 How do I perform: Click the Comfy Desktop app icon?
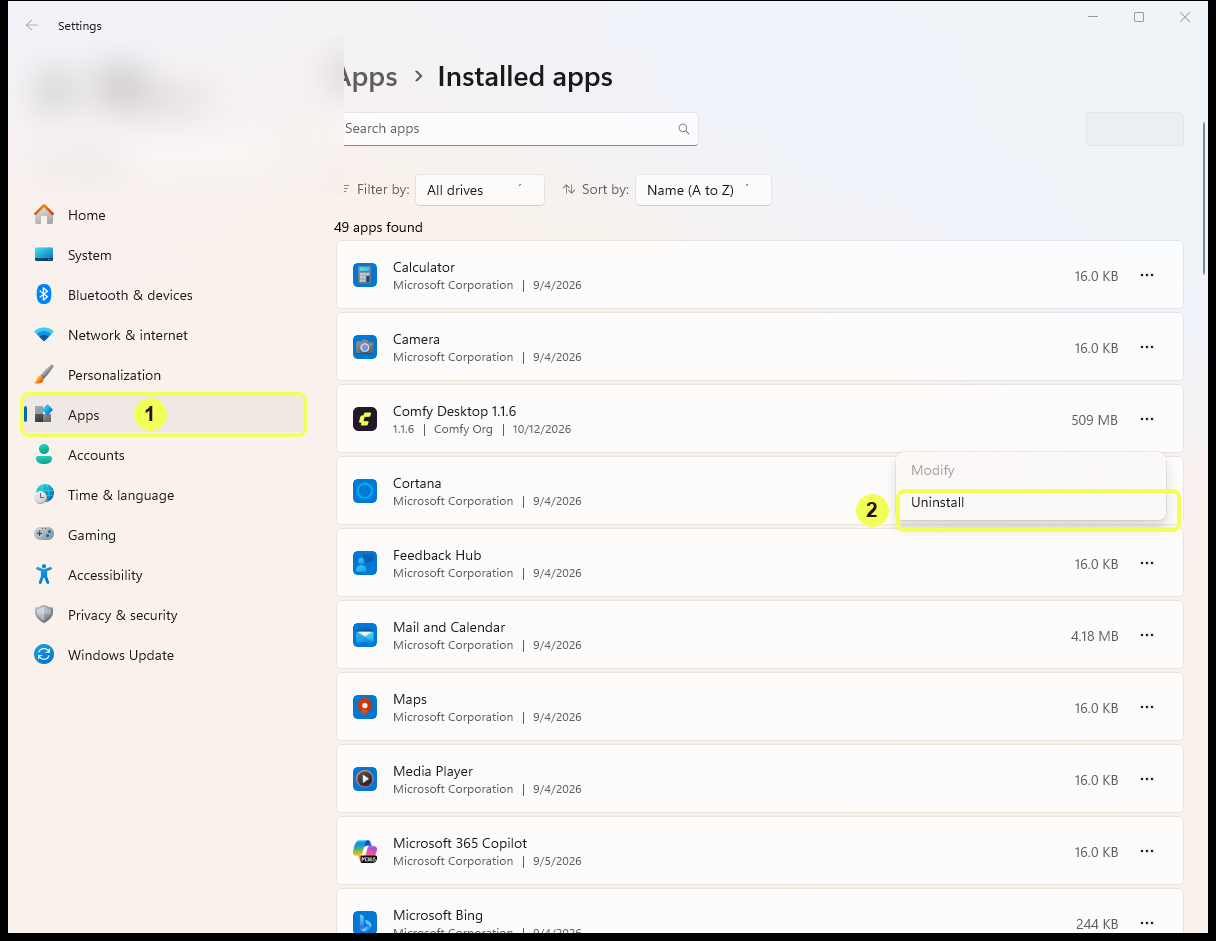365,419
